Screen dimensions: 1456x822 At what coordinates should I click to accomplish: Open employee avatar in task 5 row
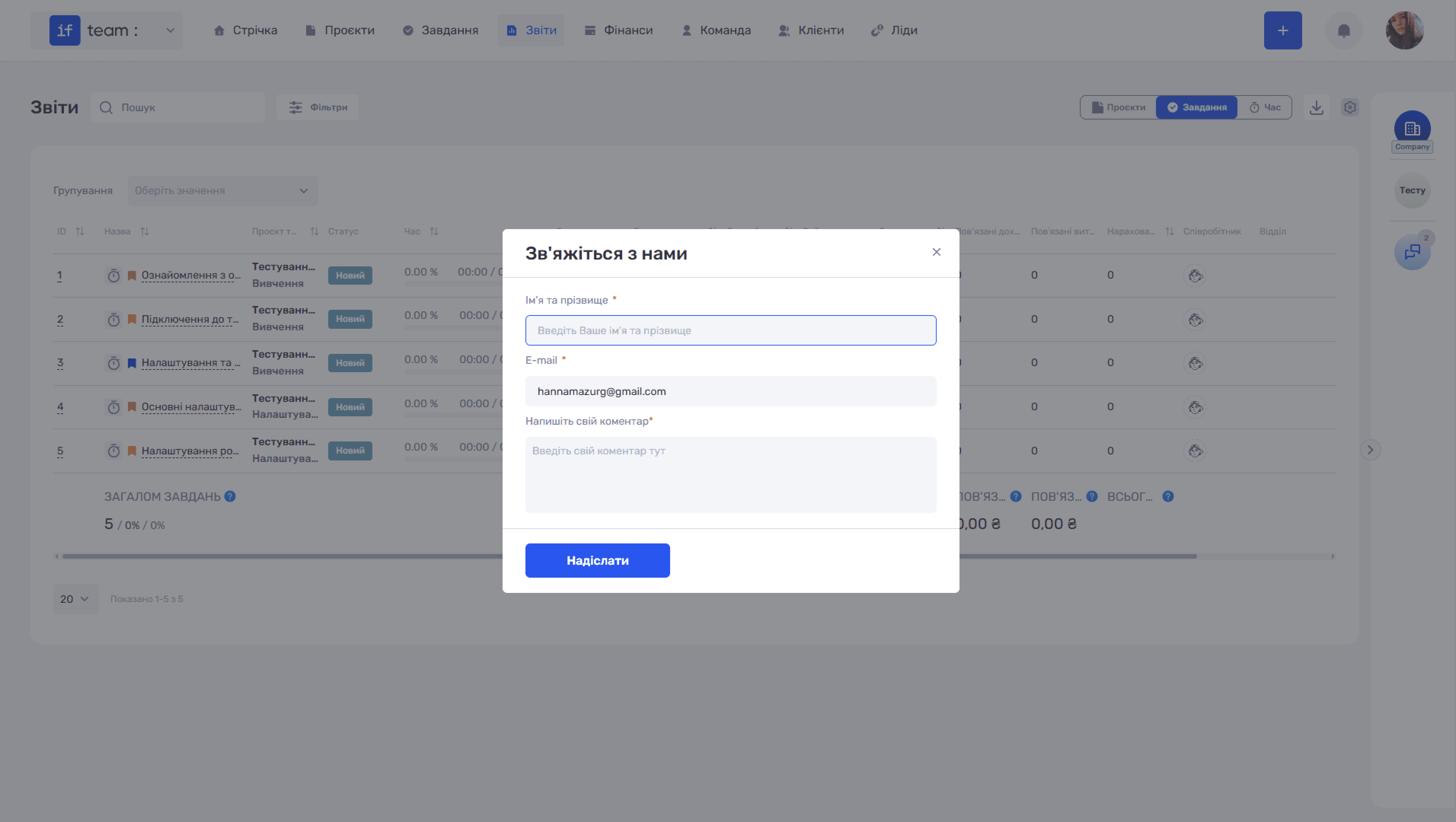point(1195,451)
